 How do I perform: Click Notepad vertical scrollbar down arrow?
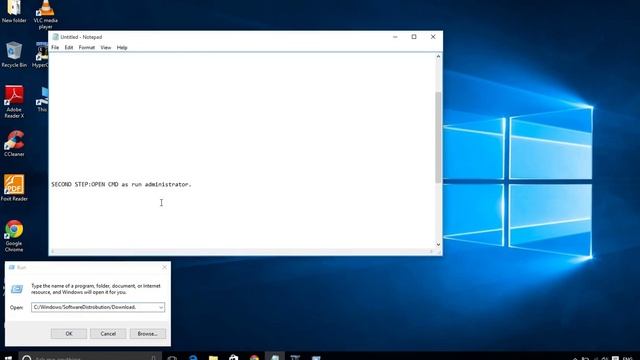click(x=438, y=244)
